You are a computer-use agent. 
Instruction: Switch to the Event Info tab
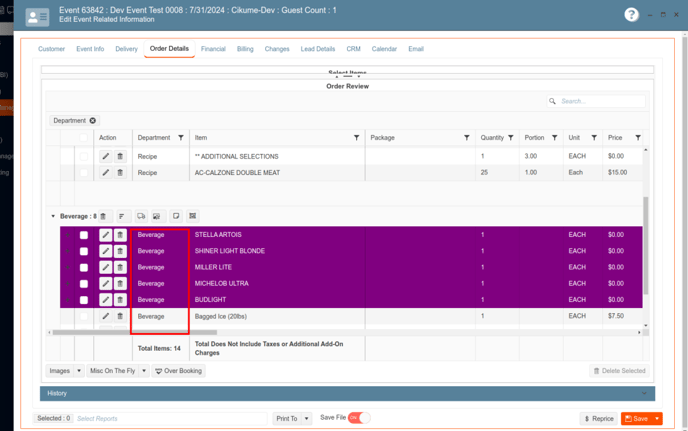point(90,49)
